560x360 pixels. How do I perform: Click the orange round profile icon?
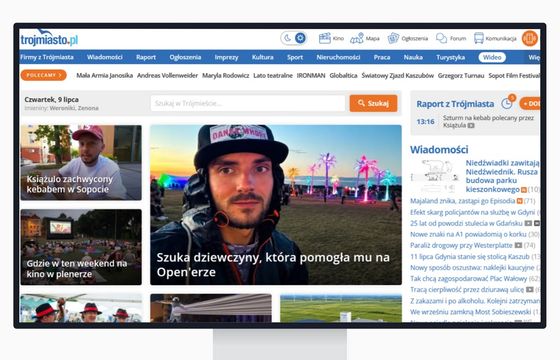coord(530,38)
